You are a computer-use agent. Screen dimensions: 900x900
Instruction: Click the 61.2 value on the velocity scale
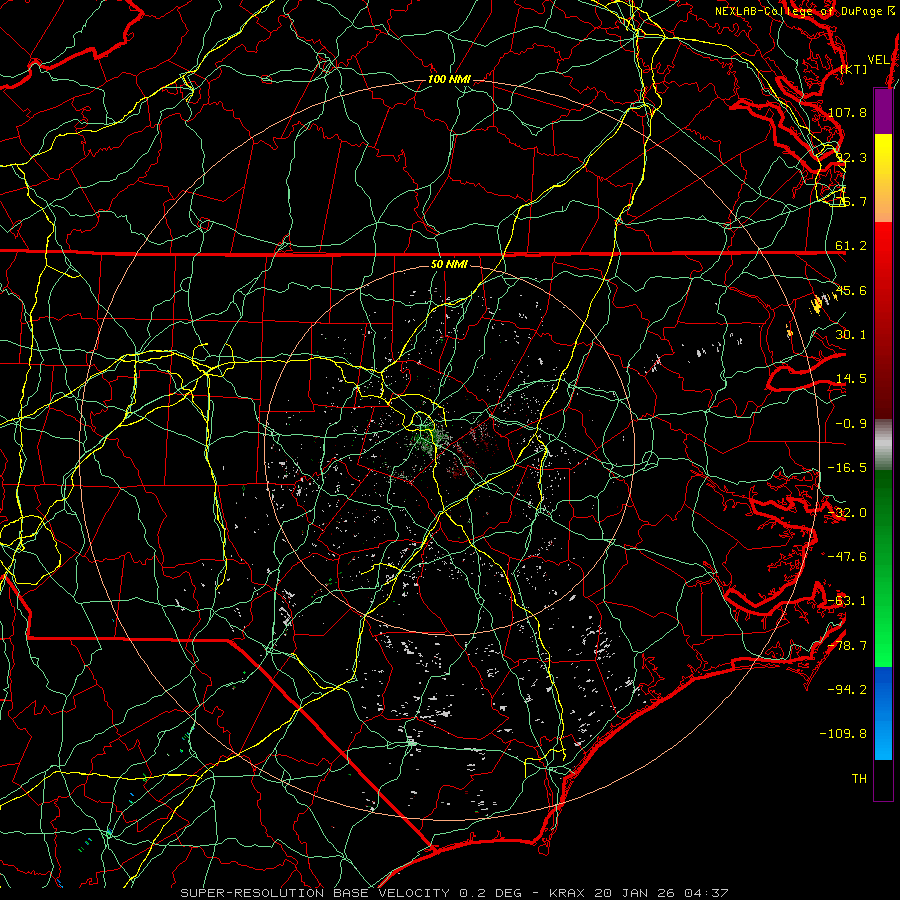(851, 246)
